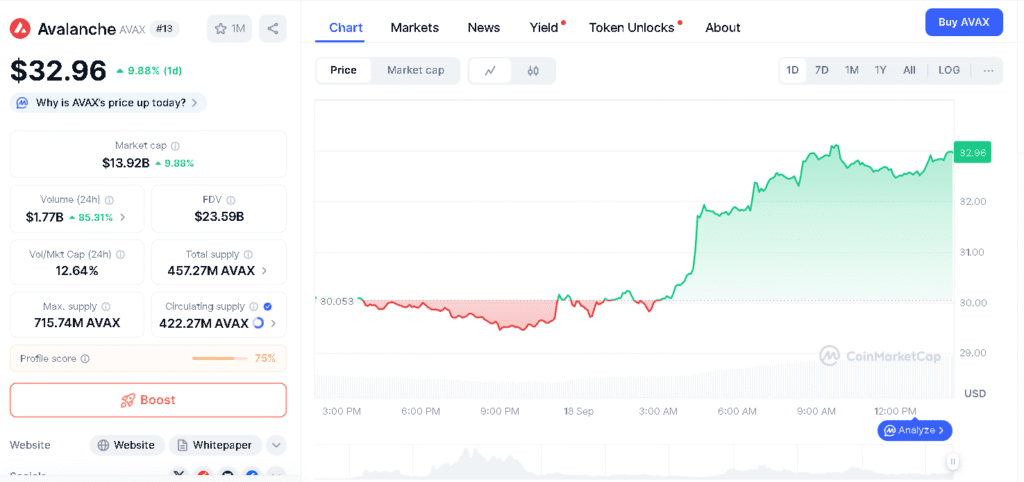Open the News tab
The image size is (1024, 482).
[484, 27]
